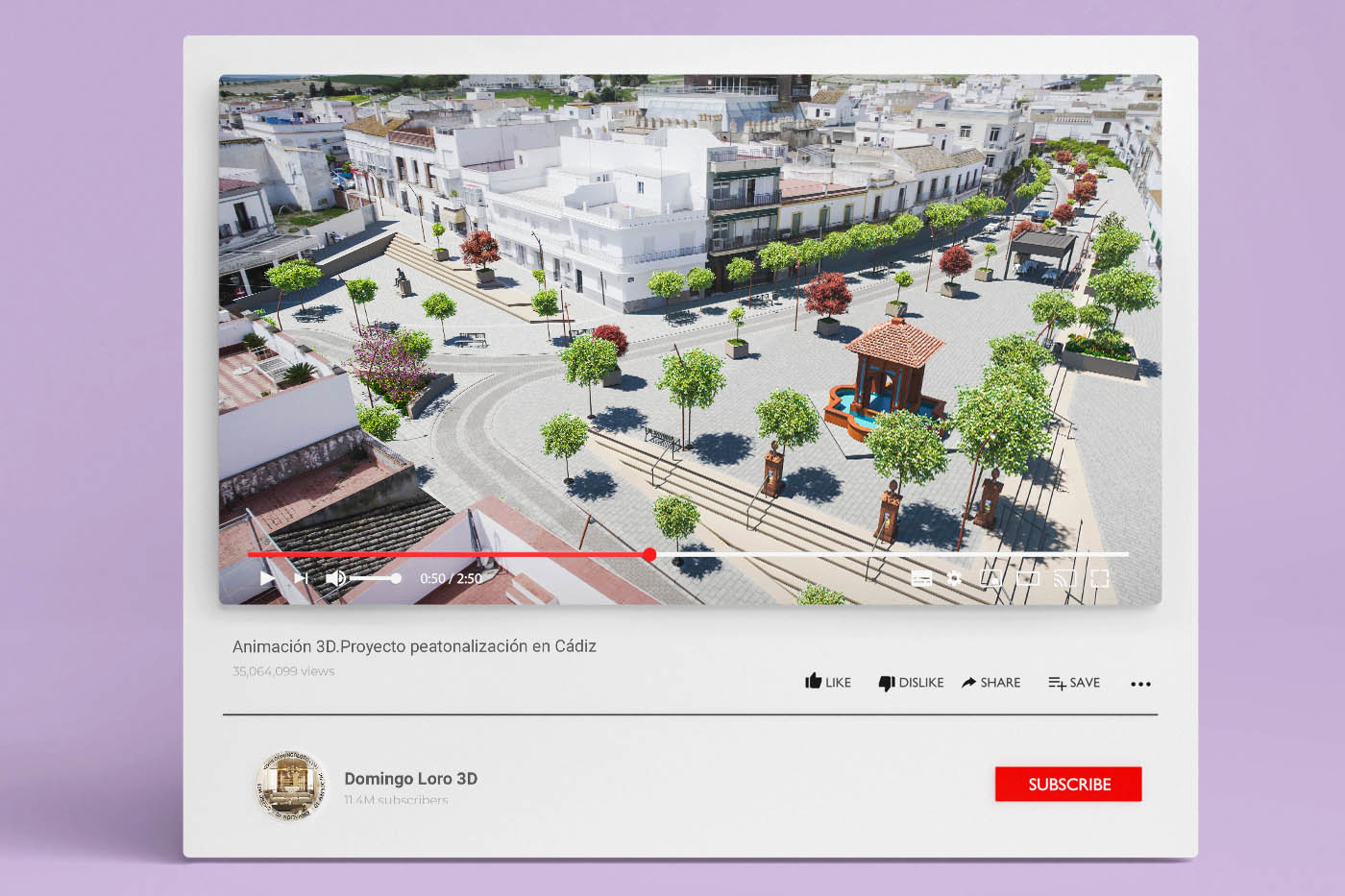Skip to the next video
Screen dimensions: 1345x896
(301, 578)
